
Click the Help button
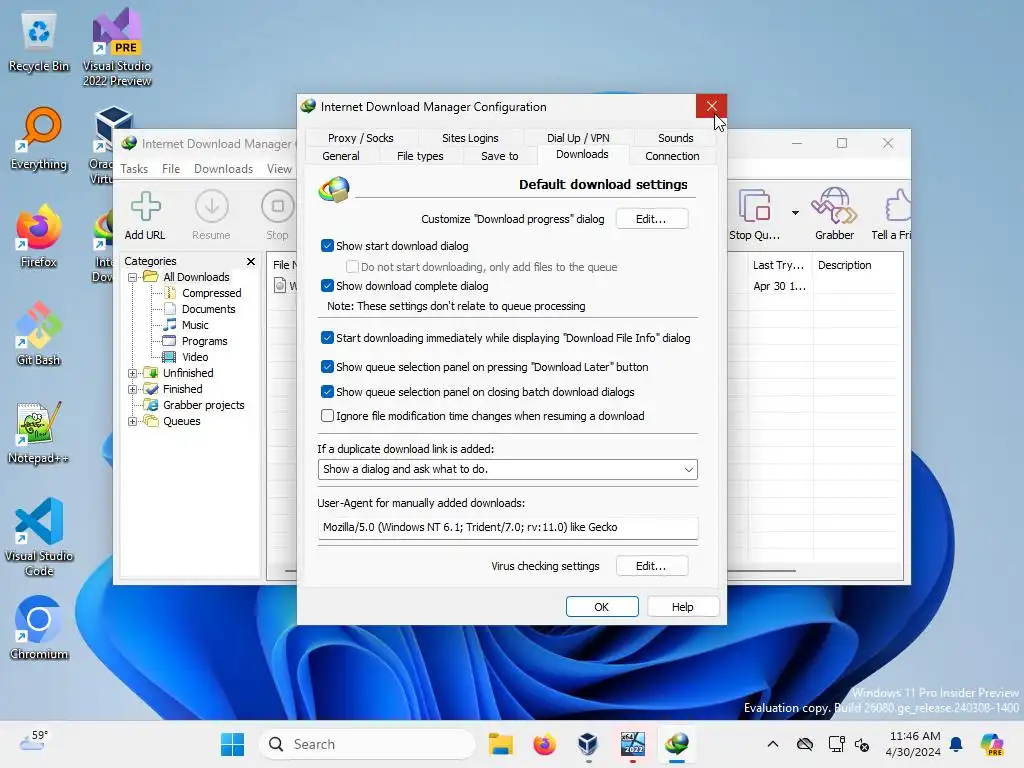tap(682, 607)
